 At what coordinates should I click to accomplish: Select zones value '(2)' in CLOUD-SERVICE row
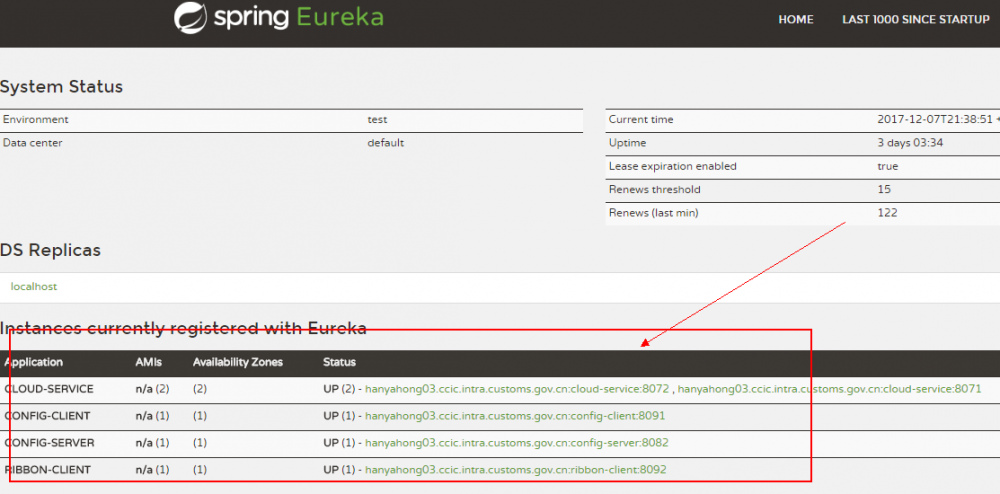tap(200, 389)
